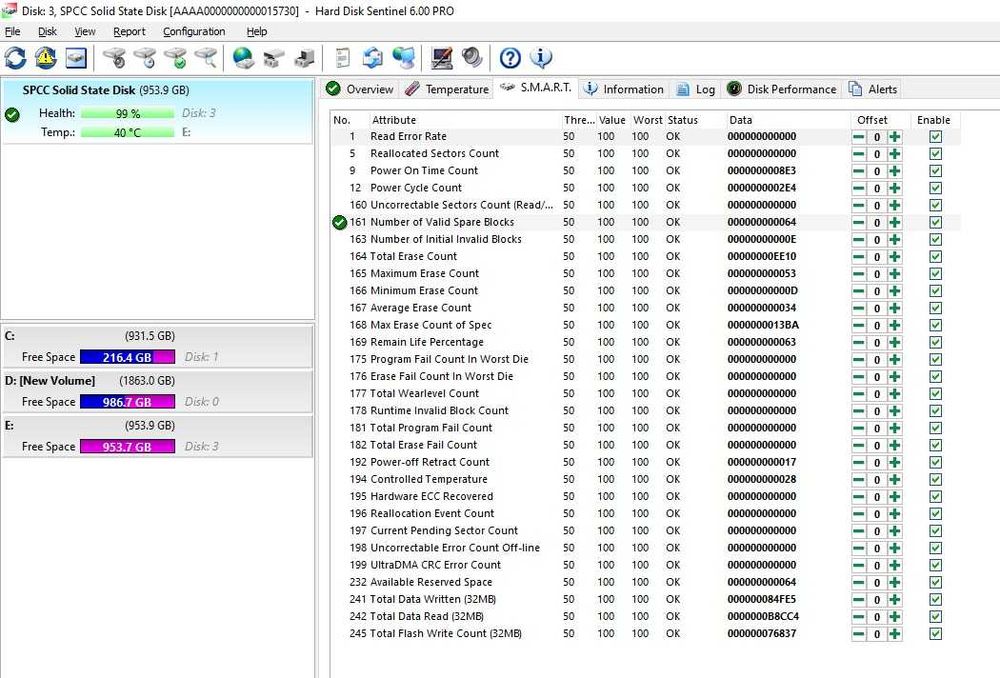Click the network globe and monitor icon

pos(403,58)
